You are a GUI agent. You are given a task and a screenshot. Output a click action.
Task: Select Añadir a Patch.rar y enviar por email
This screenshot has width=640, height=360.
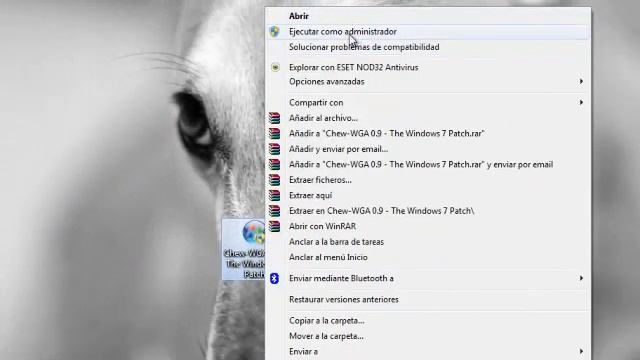421,164
